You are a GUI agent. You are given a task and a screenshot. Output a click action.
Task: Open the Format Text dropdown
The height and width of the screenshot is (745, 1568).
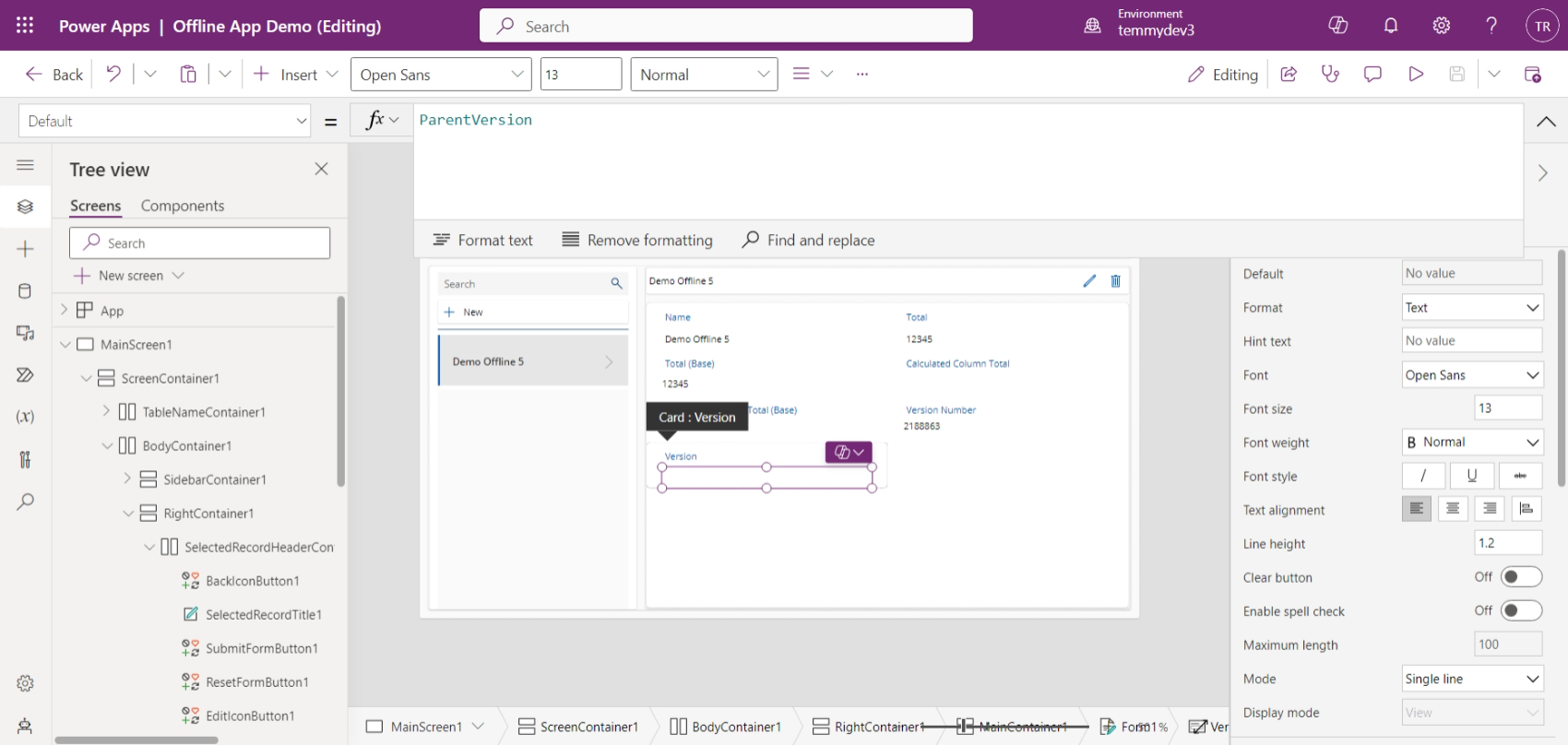1472,307
